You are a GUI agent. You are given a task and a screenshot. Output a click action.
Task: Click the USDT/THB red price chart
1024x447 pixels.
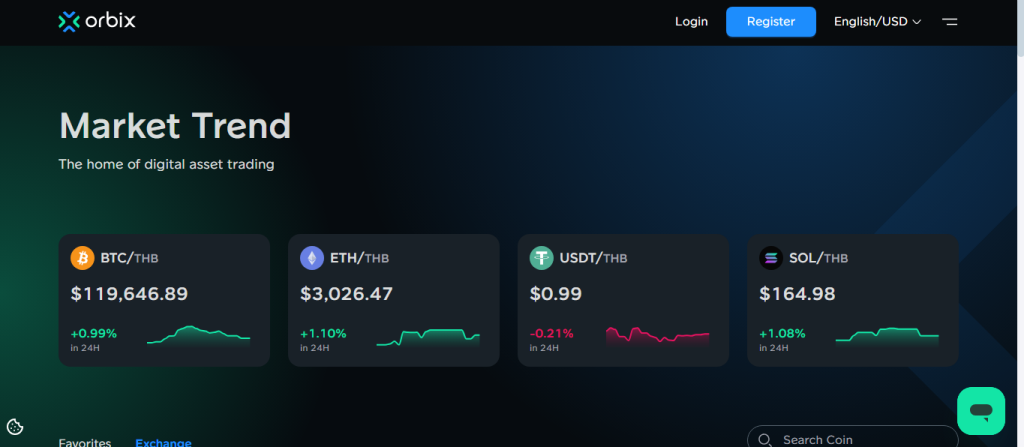tap(657, 336)
